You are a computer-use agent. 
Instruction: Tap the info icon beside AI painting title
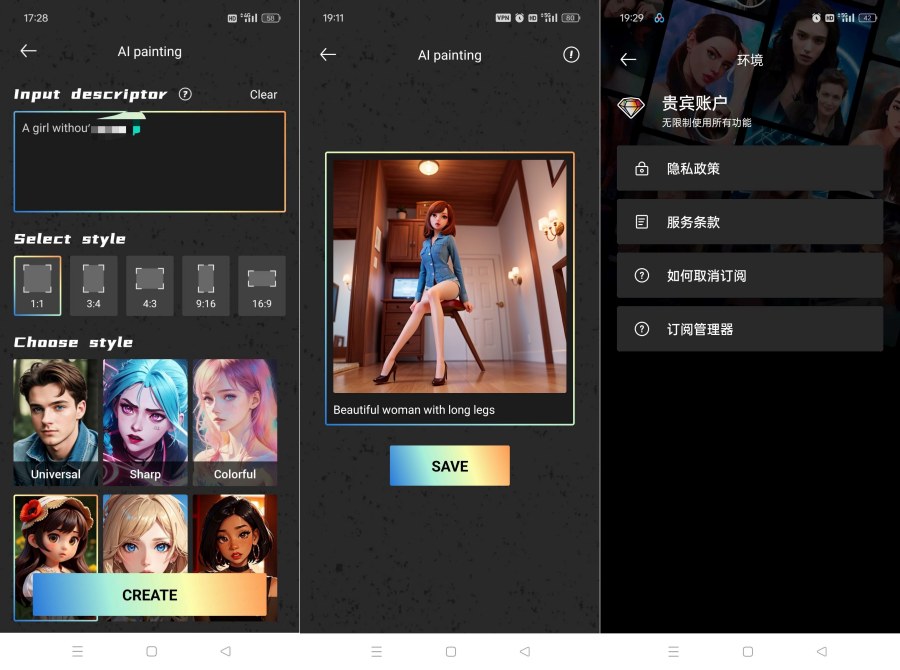pyautogui.click(x=571, y=55)
